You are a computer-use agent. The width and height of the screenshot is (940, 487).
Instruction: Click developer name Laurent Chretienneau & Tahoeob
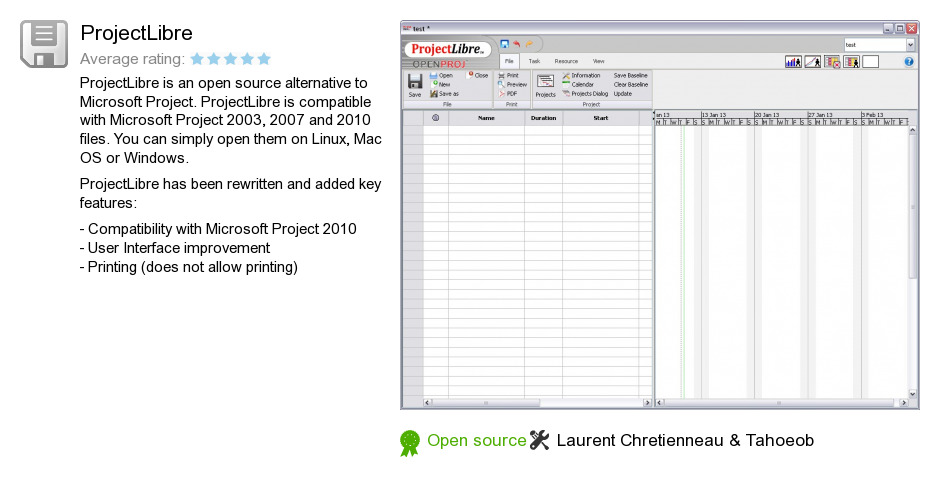[x=685, y=440]
